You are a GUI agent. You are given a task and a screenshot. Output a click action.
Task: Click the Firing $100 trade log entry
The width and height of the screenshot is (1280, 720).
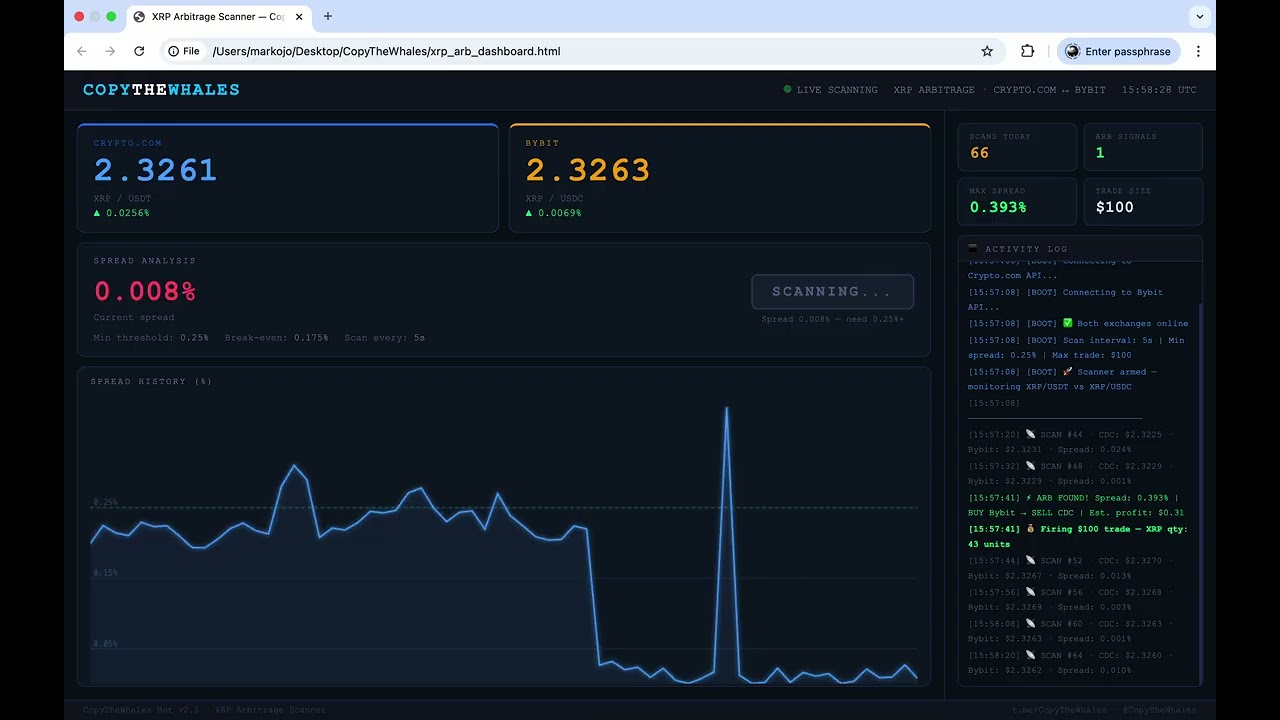pos(1078,536)
